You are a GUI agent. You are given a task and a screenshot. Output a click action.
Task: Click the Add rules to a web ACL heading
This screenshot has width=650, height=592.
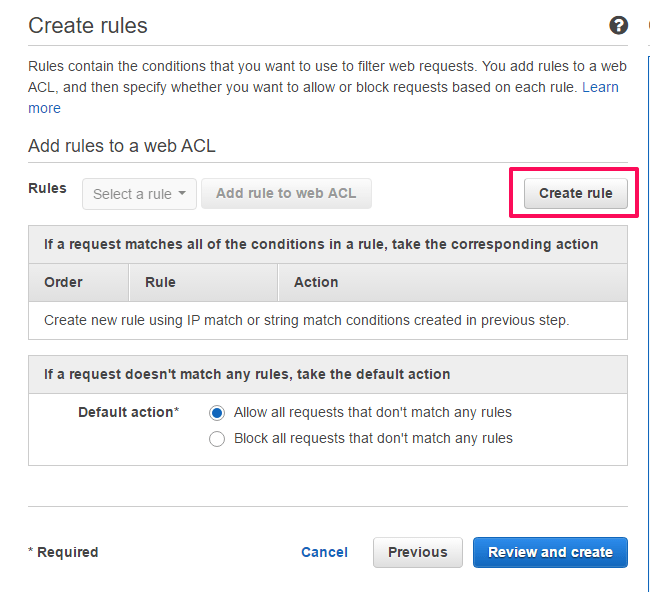(x=122, y=146)
